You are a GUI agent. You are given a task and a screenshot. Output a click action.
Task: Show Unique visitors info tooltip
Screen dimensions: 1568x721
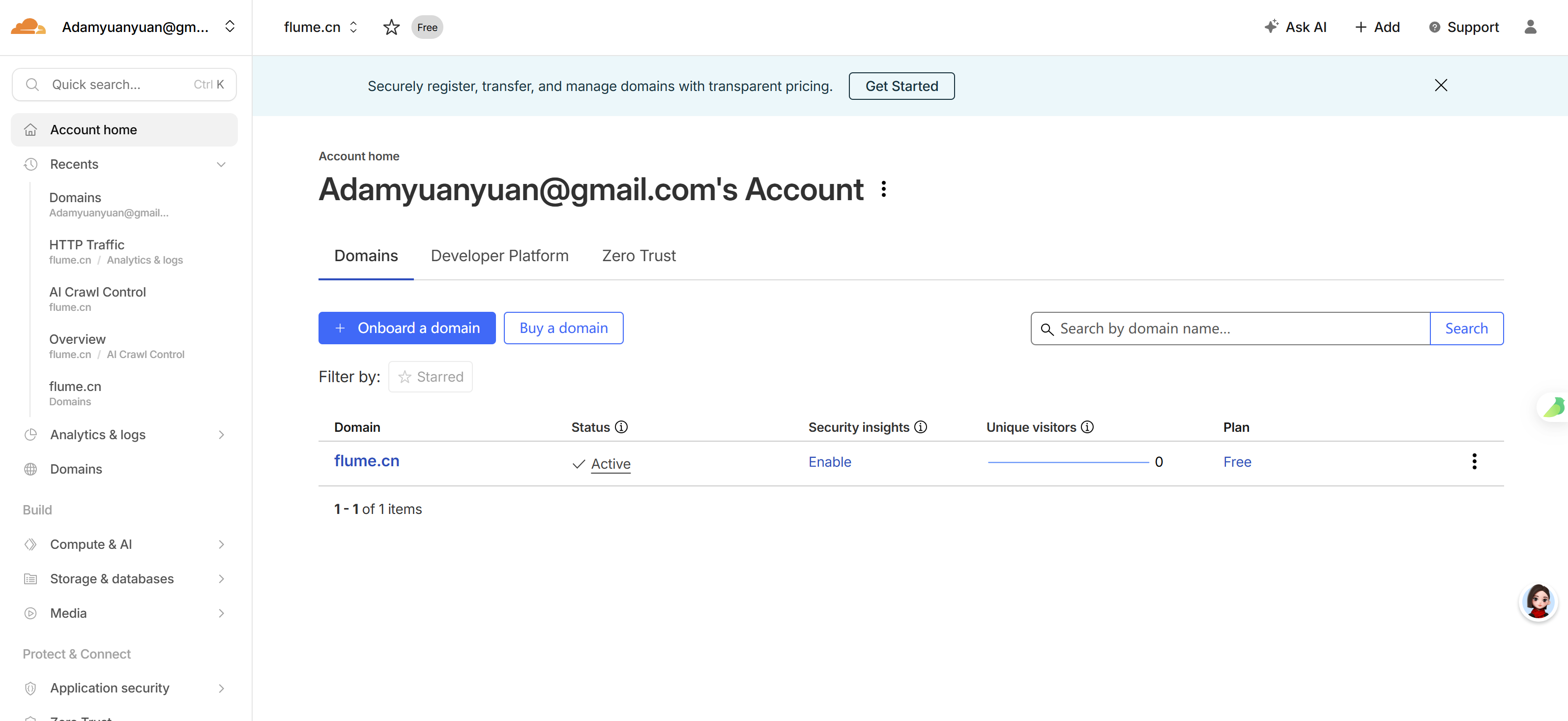coord(1087,427)
